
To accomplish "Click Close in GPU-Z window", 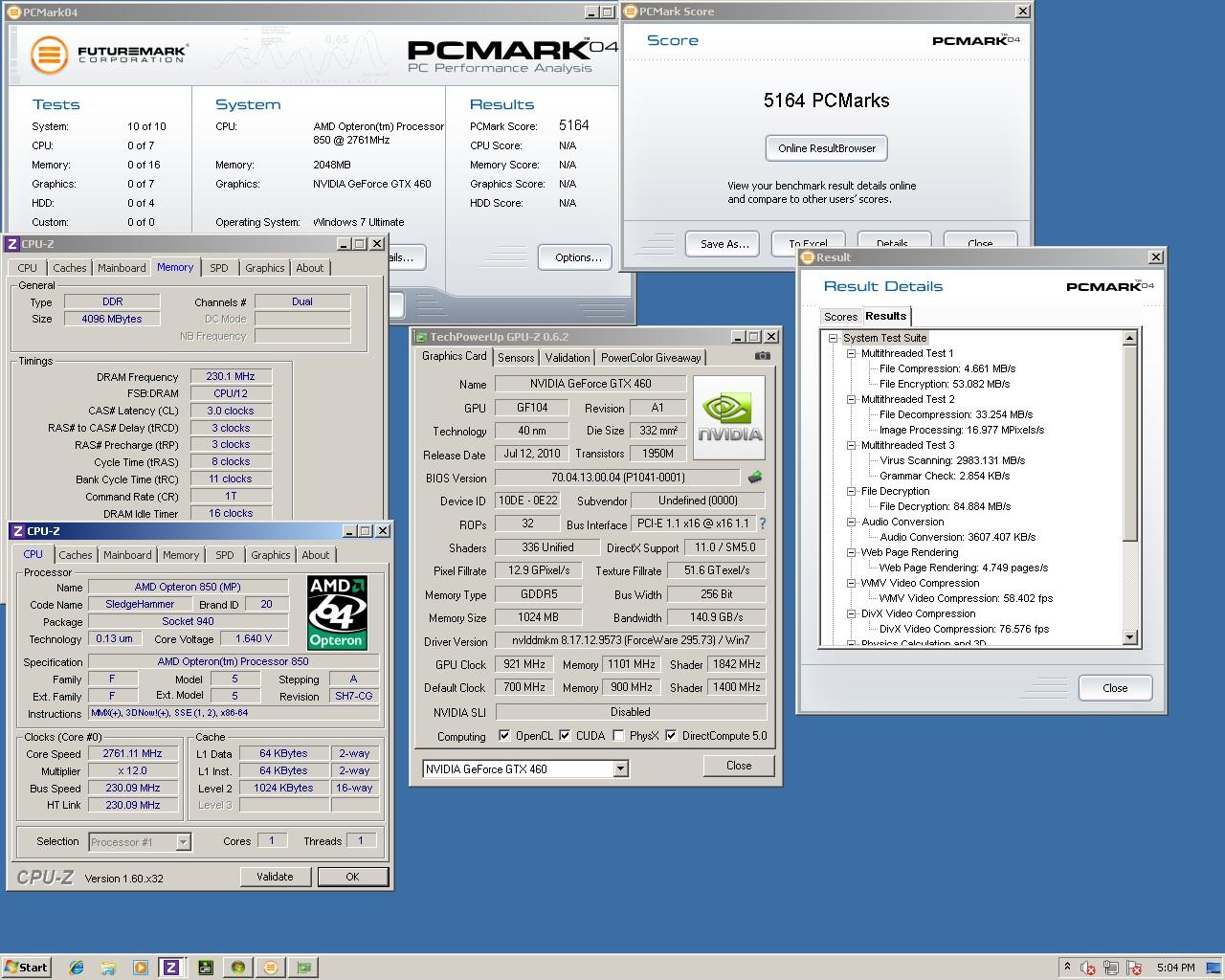I will [x=739, y=766].
